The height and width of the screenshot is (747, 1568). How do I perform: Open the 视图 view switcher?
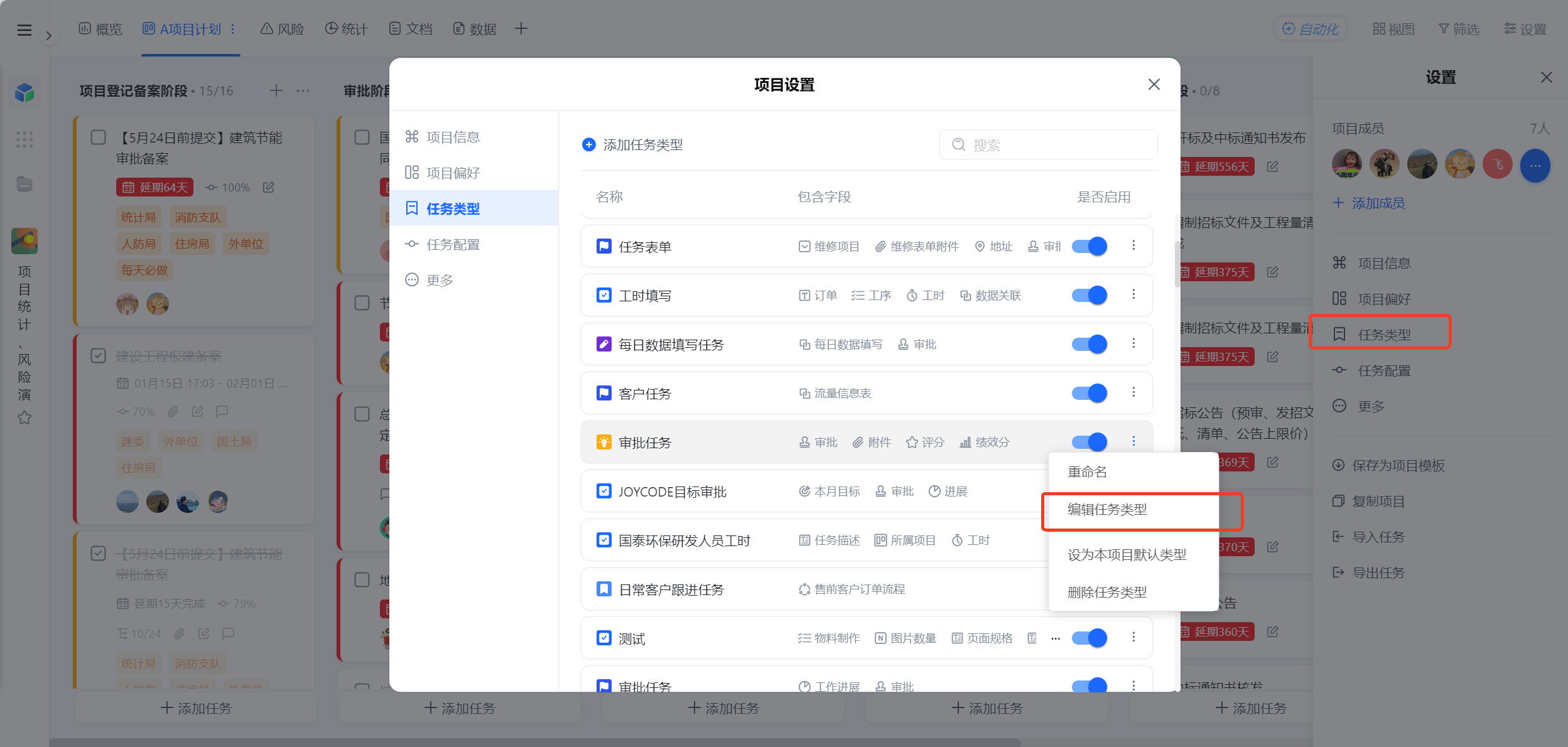coord(1393,29)
